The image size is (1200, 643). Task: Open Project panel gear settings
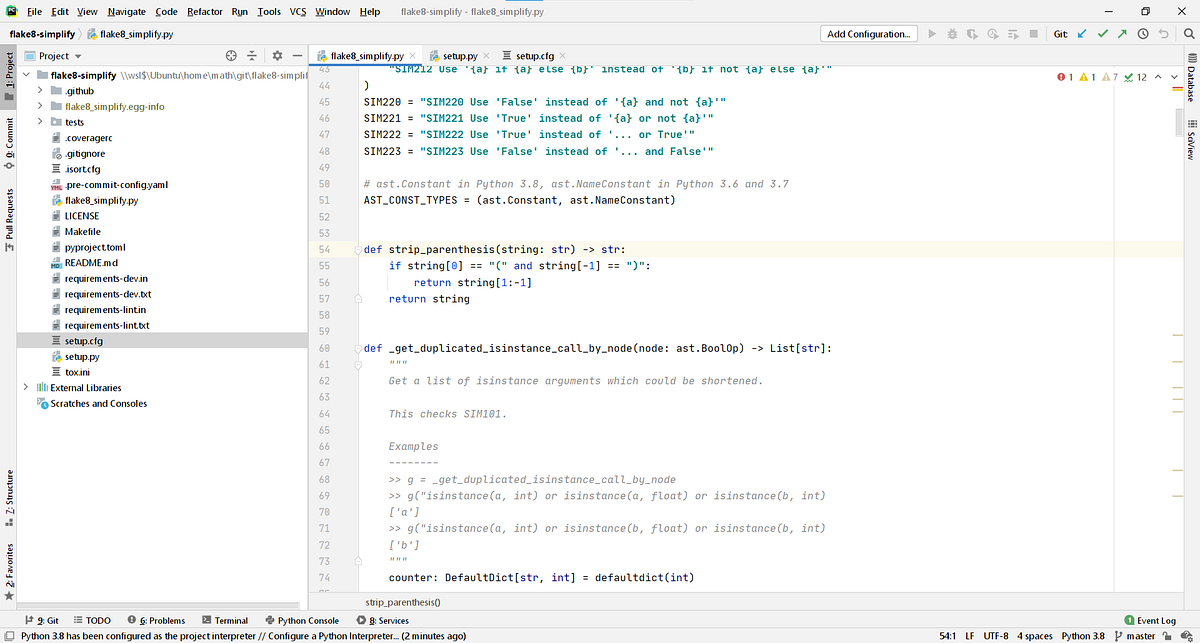[277, 56]
